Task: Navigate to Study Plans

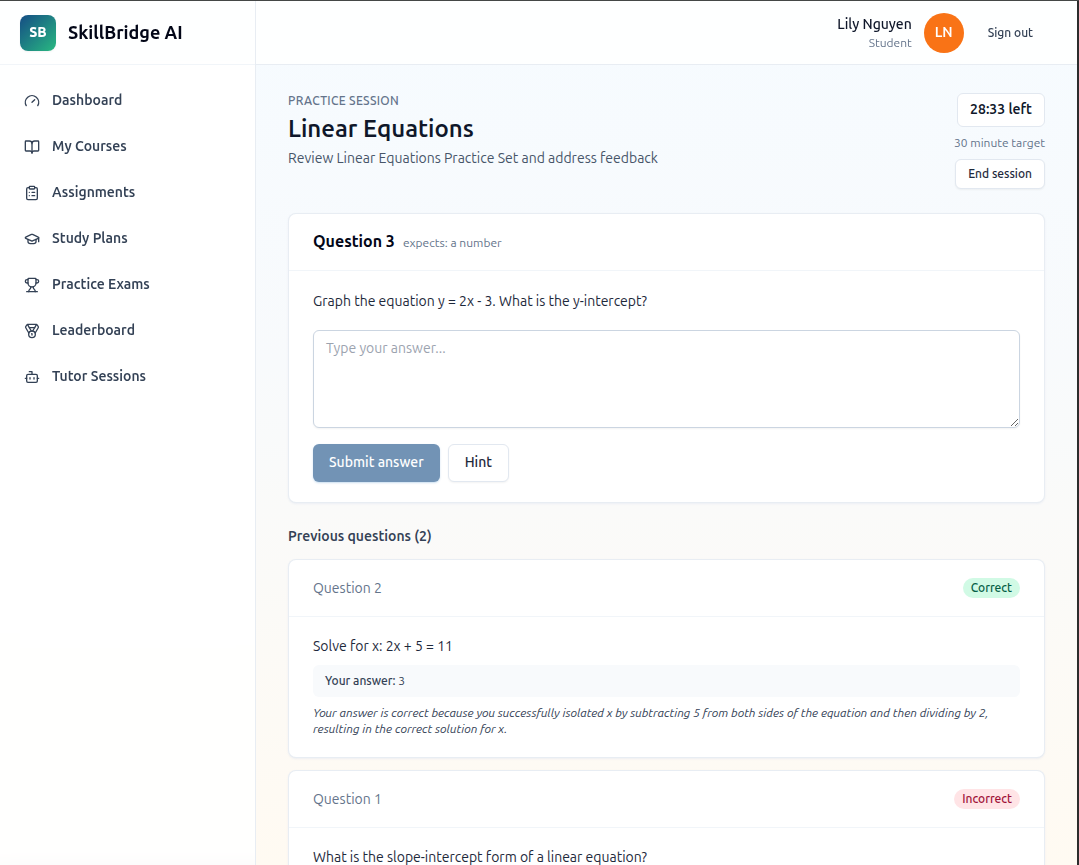Action: coord(89,239)
